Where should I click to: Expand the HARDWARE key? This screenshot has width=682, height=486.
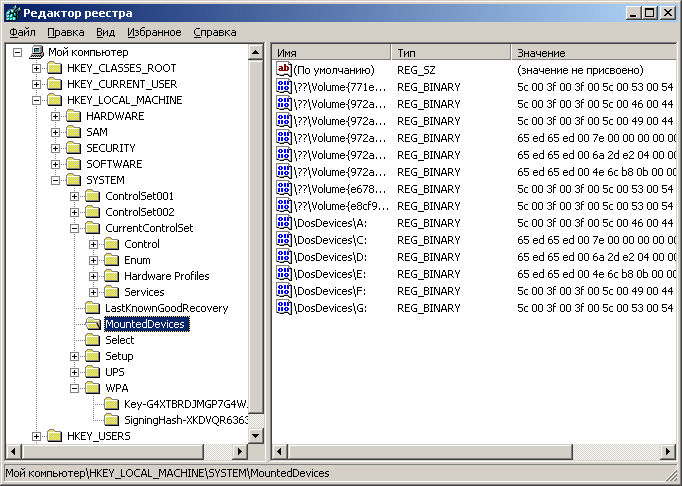pyautogui.click(x=56, y=116)
